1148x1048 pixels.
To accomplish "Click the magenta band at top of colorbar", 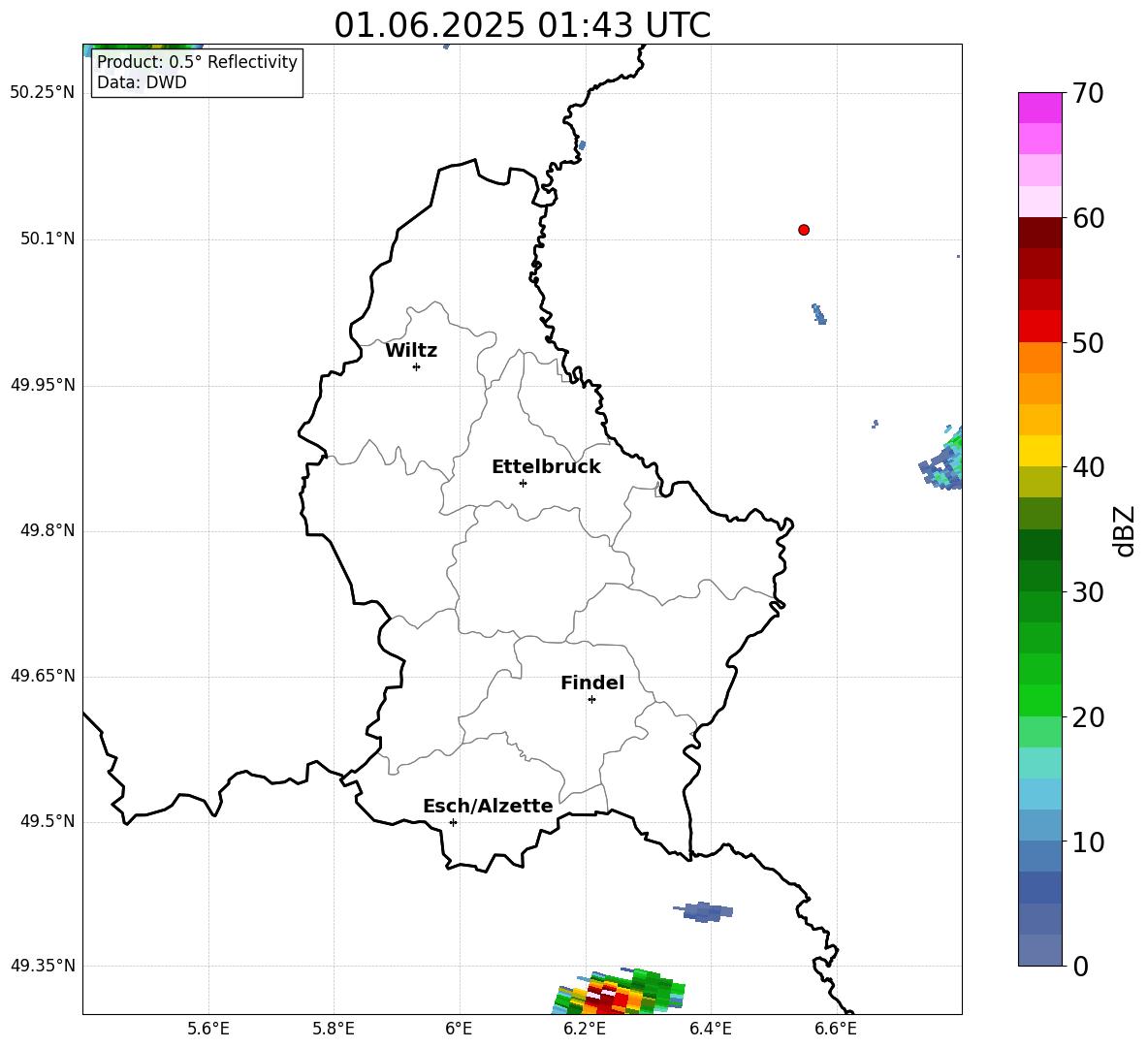I will (1039, 108).
